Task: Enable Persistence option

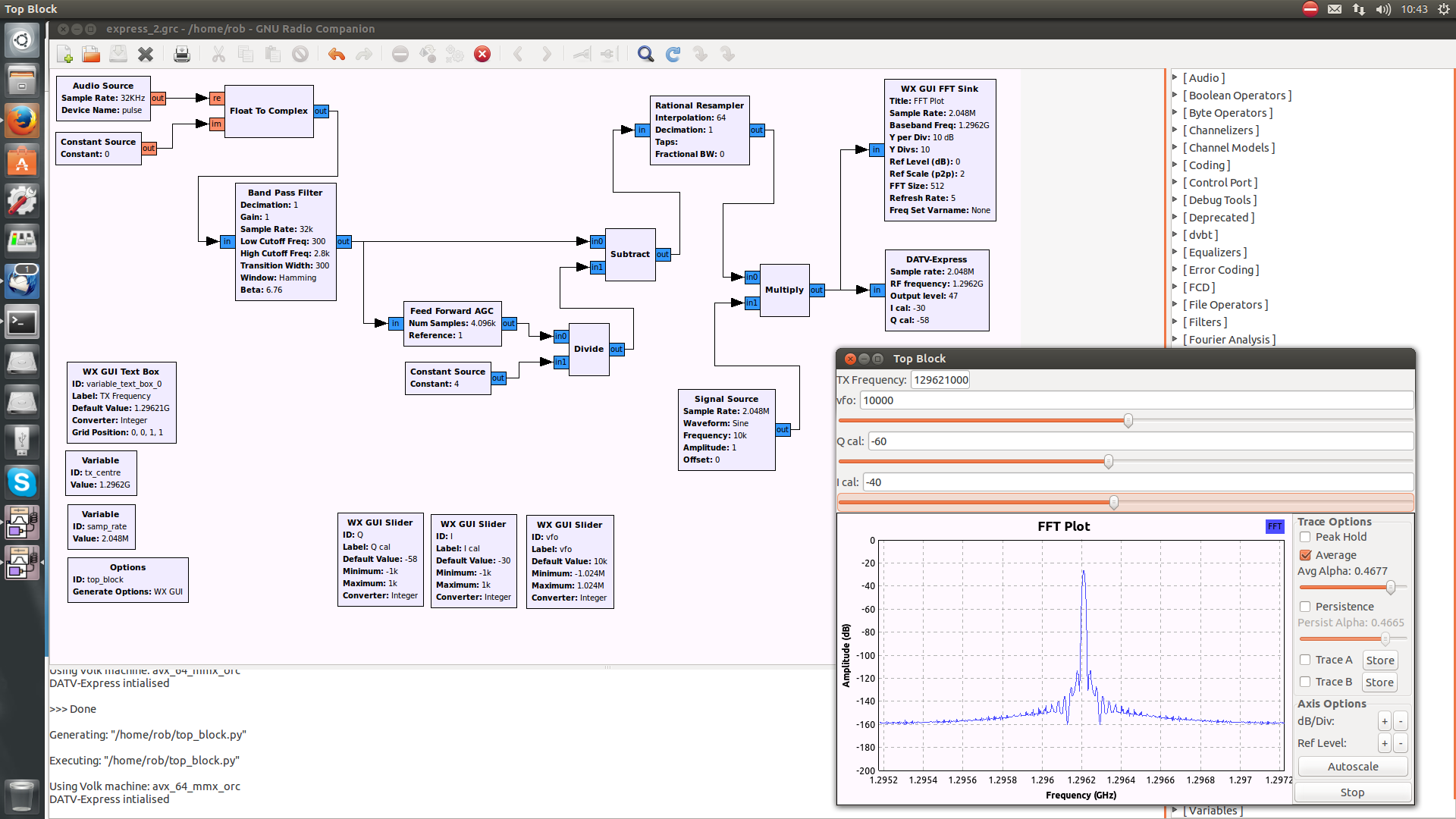Action: click(1305, 607)
